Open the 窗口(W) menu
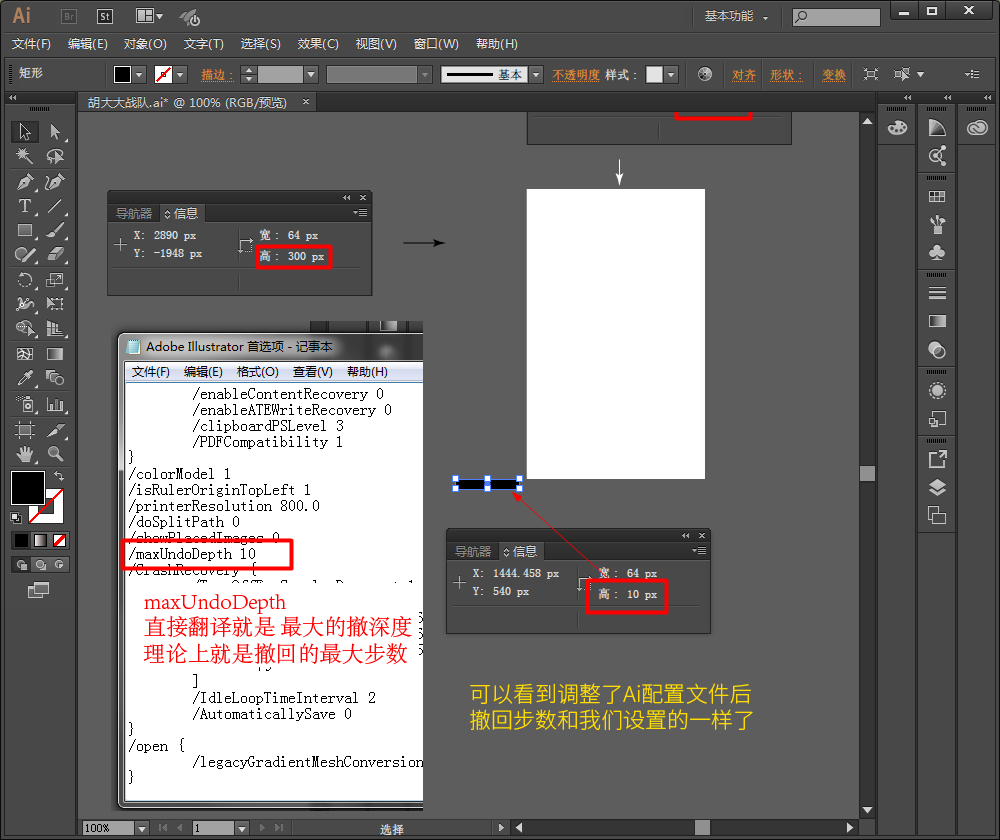Viewport: 1000px width, 840px height. 436,44
